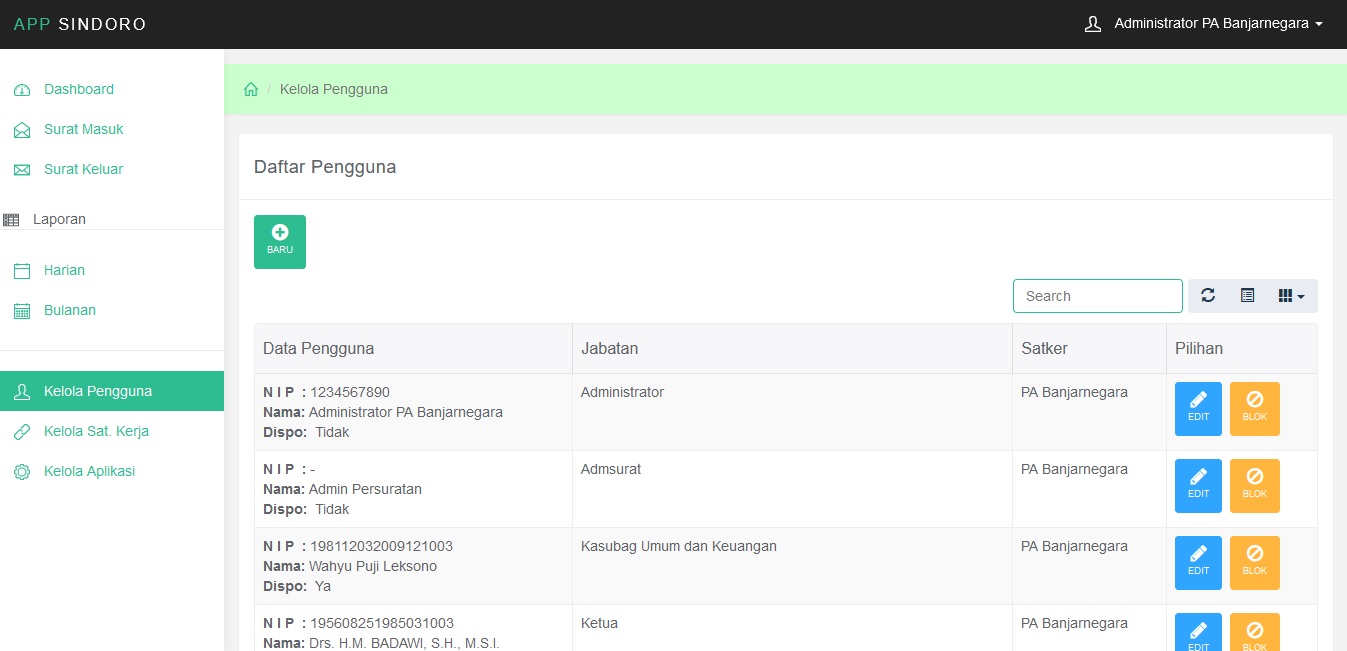Open the Bulanan report
Viewport: 1347px width, 651px height.
[69, 311]
